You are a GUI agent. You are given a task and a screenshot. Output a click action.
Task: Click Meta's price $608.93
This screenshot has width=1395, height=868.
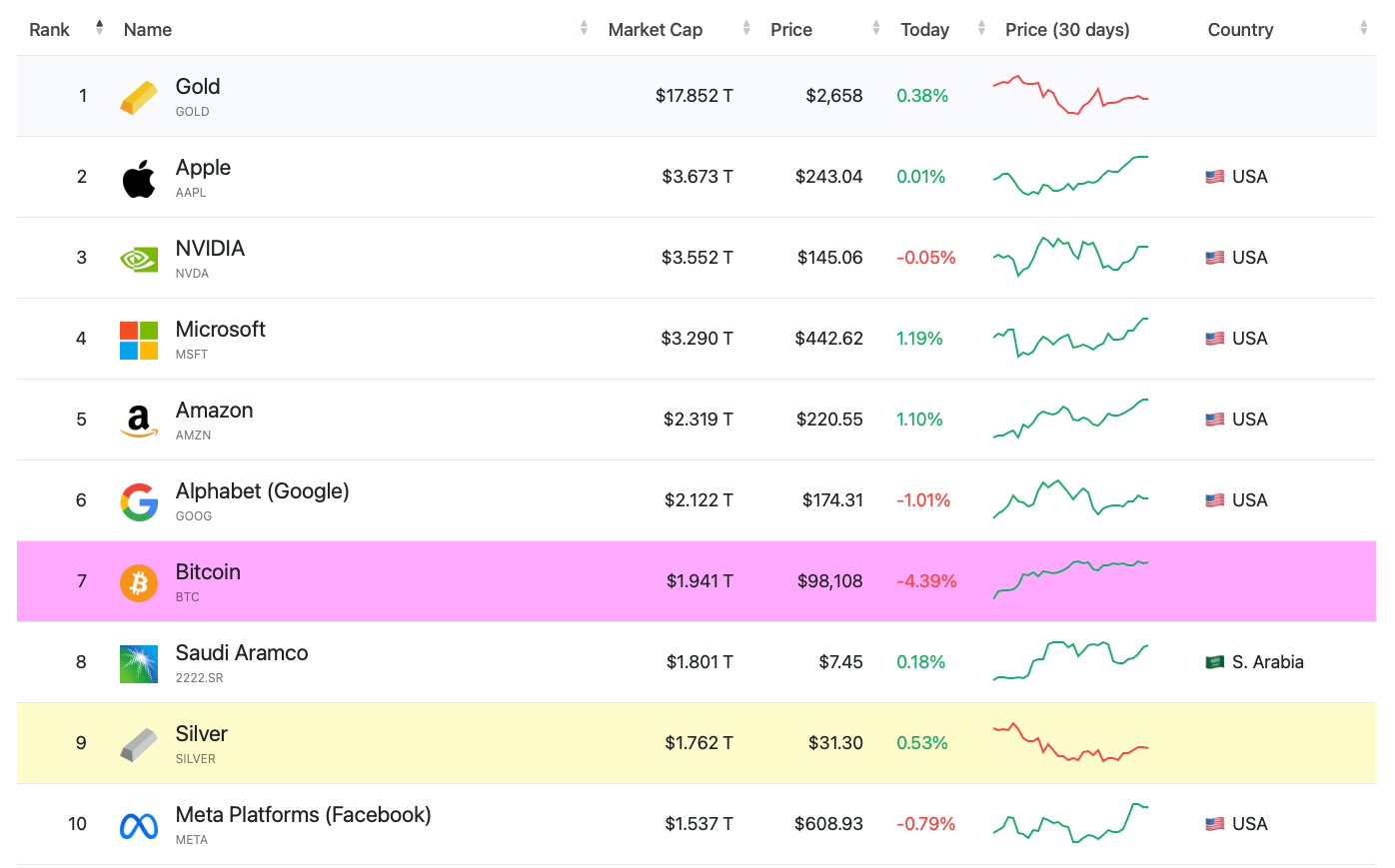pyautogui.click(x=828, y=824)
